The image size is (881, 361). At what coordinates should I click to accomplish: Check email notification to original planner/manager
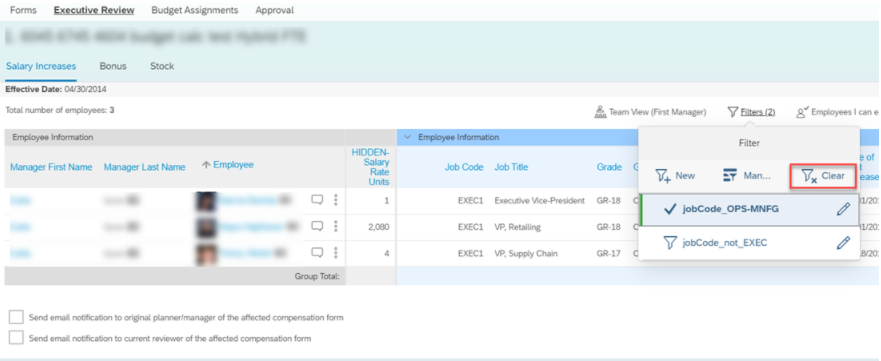(x=16, y=317)
